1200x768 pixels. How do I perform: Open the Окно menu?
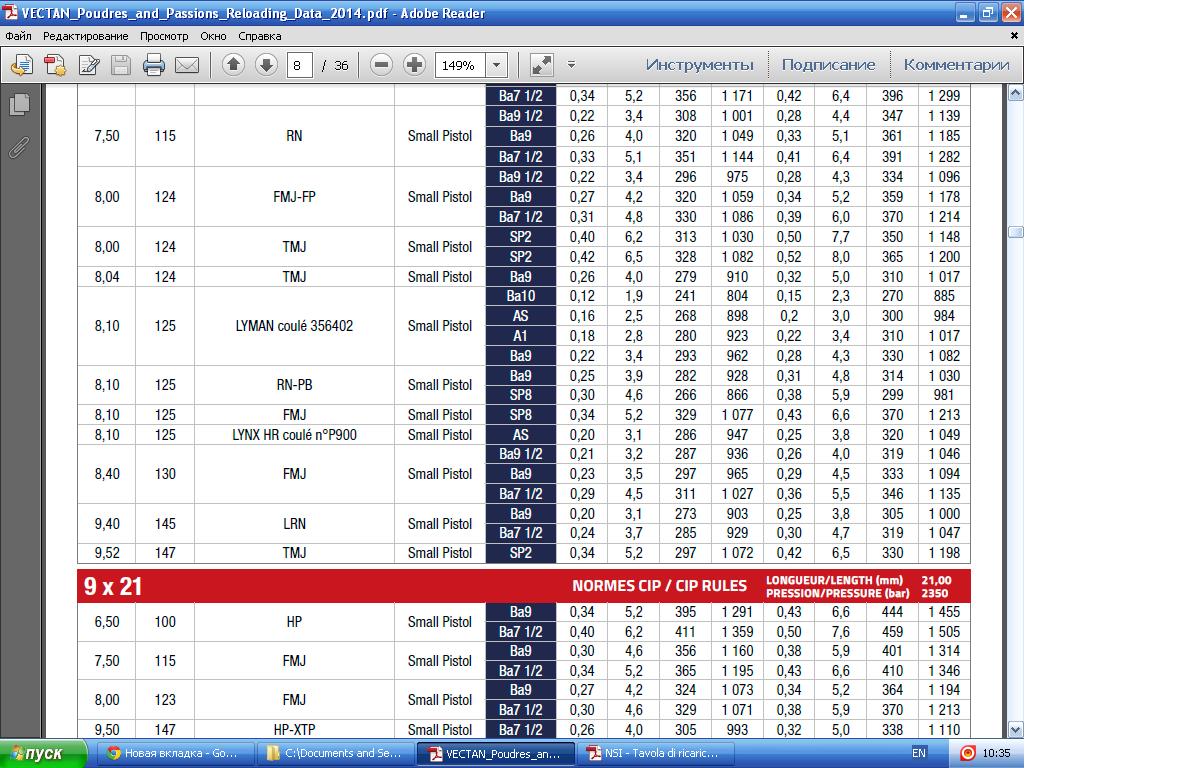[213, 36]
